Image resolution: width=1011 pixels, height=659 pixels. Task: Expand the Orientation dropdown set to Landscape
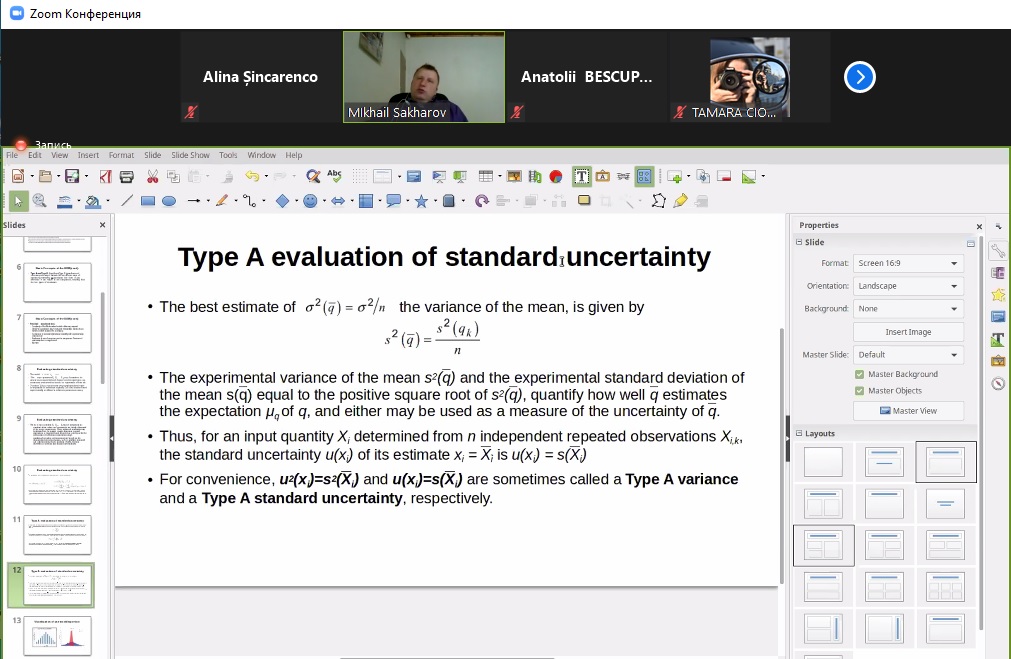(x=908, y=286)
